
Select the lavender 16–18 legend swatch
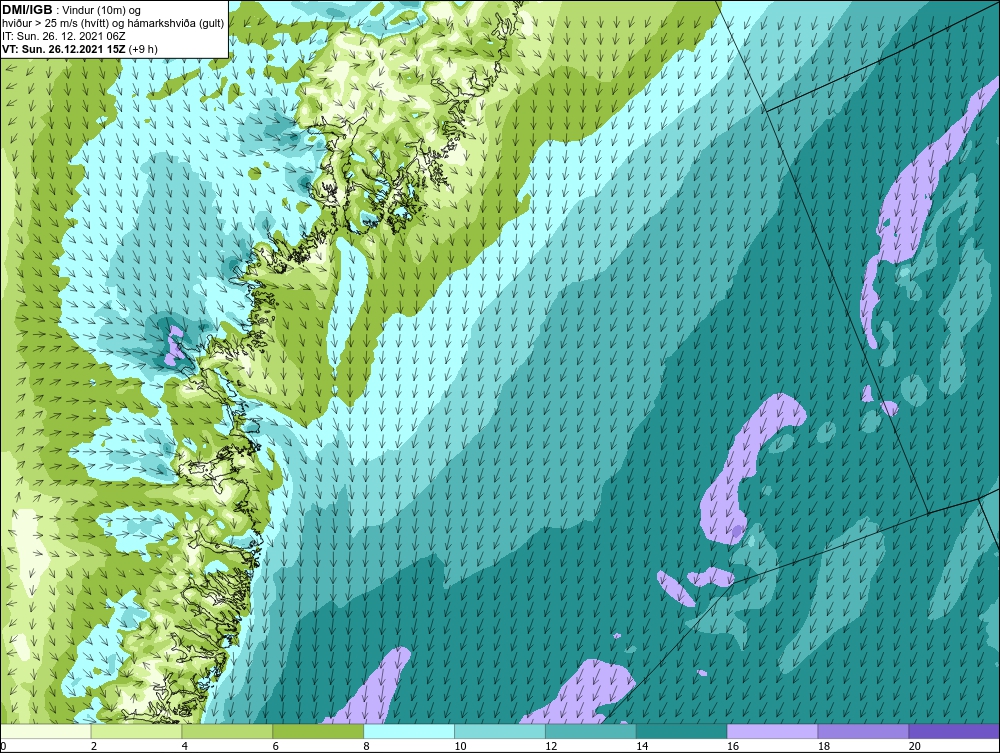[x=772, y=731]
